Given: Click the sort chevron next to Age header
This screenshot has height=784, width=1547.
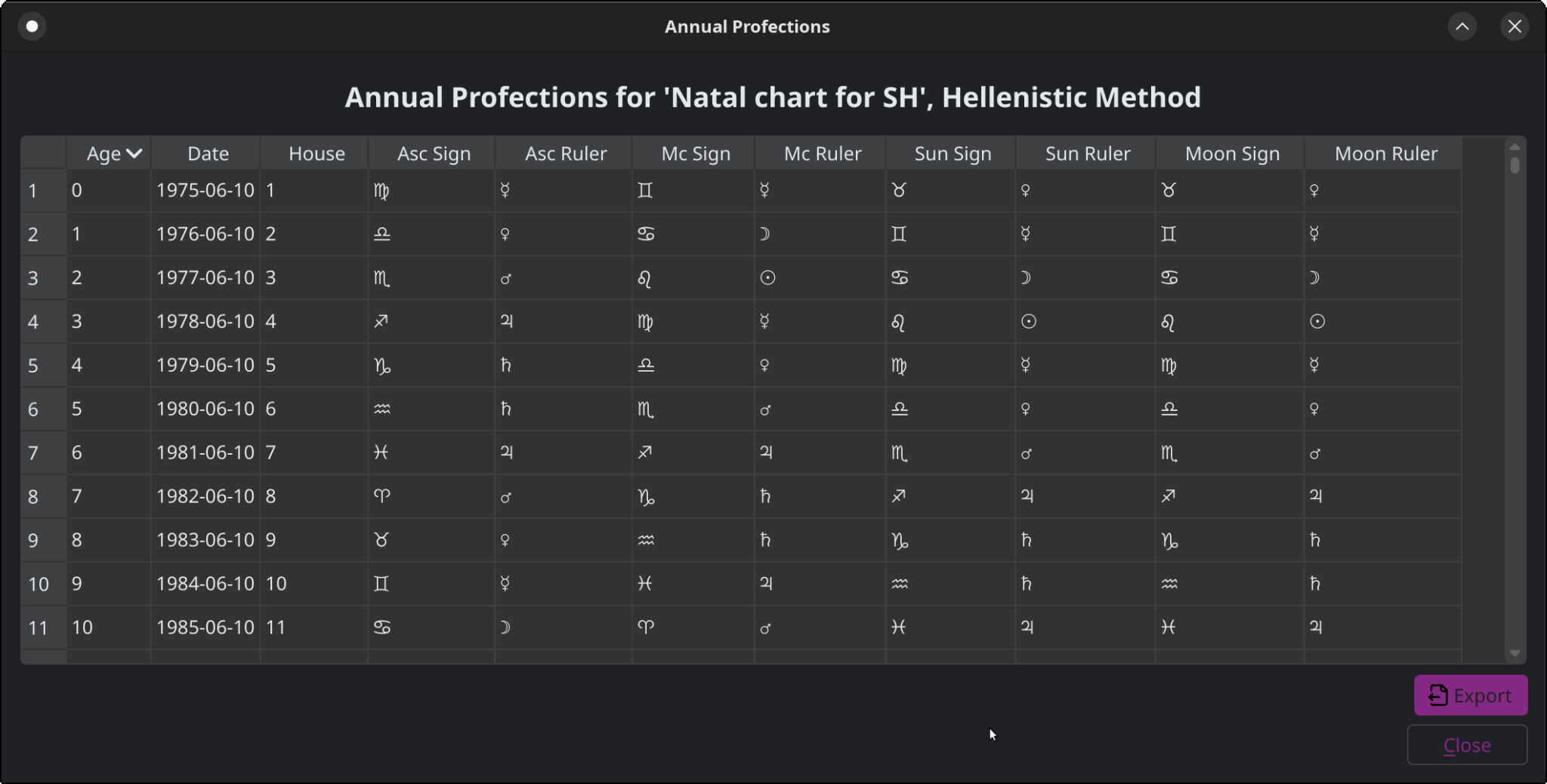Looking at the screenshot, I should [135, 153].
